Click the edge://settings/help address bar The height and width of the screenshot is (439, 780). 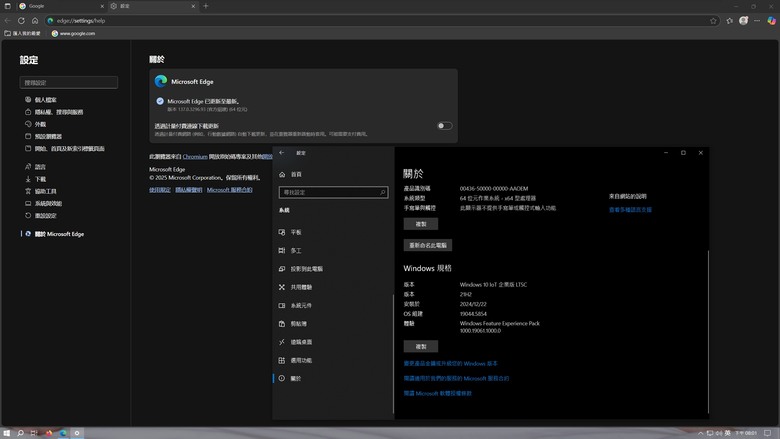point(381,21)
